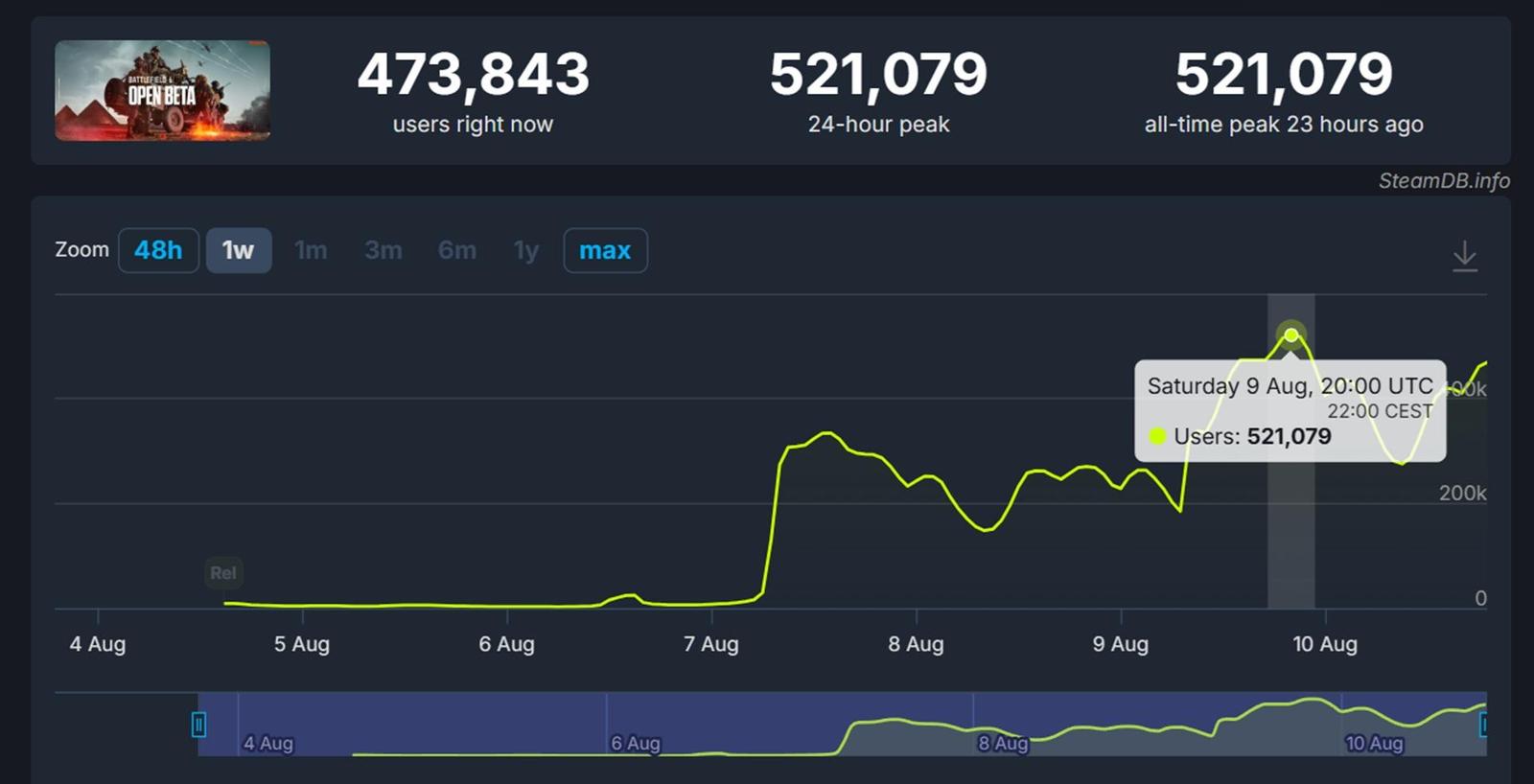
Task: Click the highlighted peak data point
Action: (x=1291, y=334)
